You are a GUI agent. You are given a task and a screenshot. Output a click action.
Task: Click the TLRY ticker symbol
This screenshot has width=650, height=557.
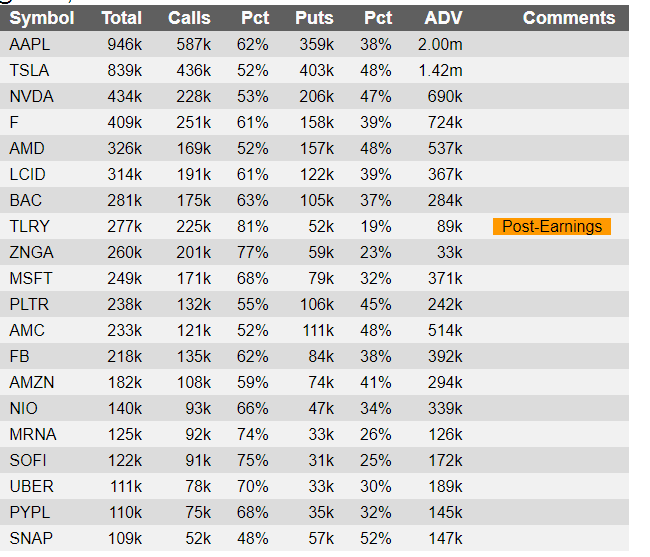coord(29,227)
